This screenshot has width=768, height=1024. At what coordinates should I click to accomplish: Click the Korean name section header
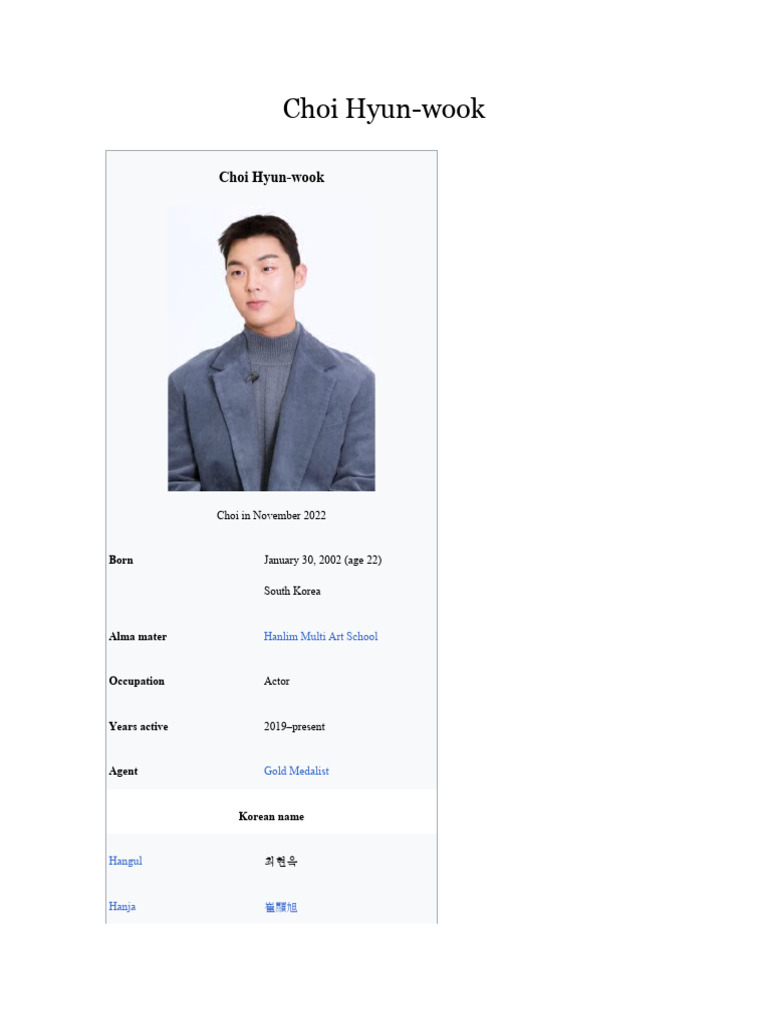(x=272, y=816)
